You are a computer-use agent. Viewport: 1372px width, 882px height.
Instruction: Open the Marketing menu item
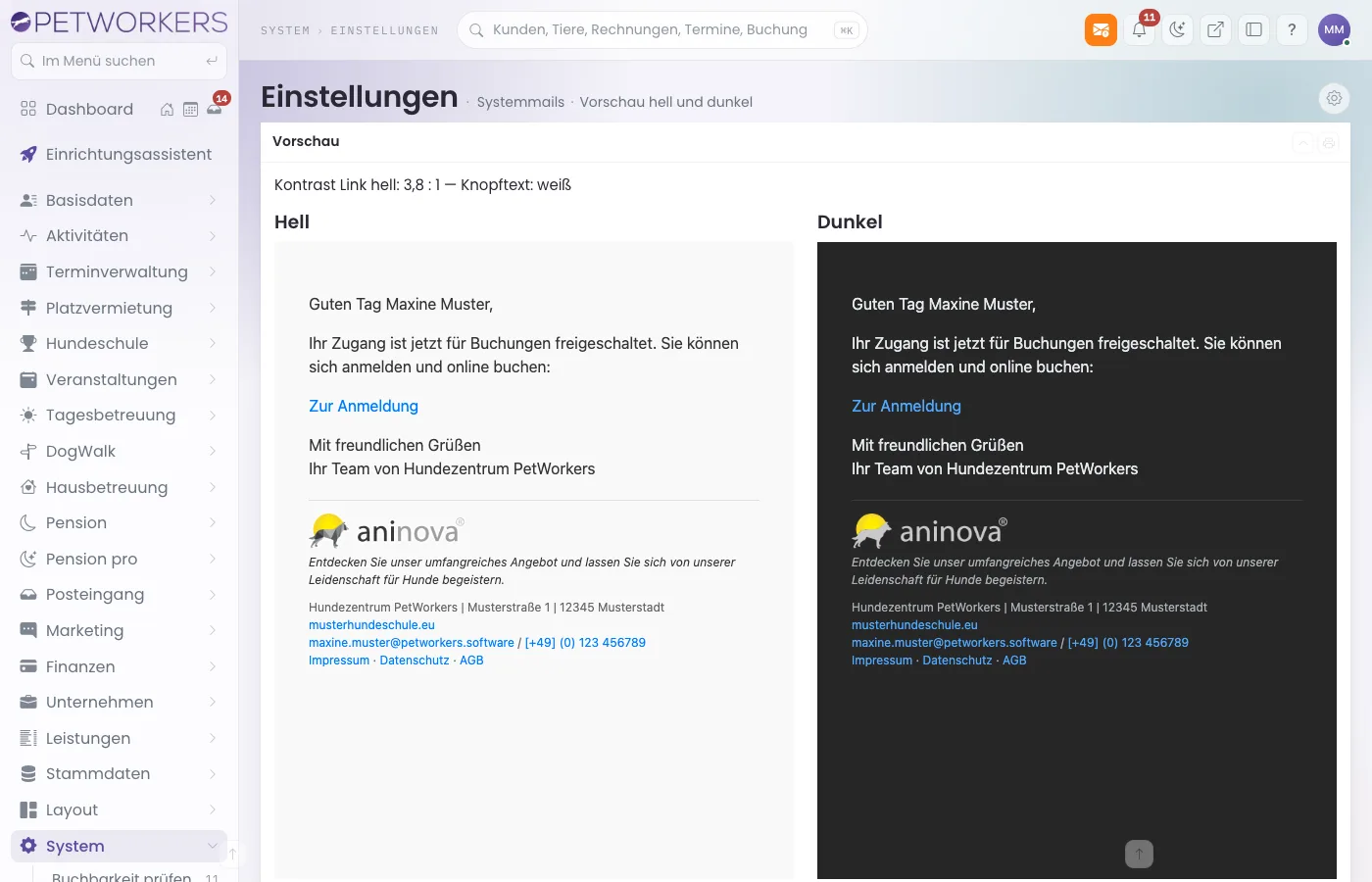[x=119, y=630]
